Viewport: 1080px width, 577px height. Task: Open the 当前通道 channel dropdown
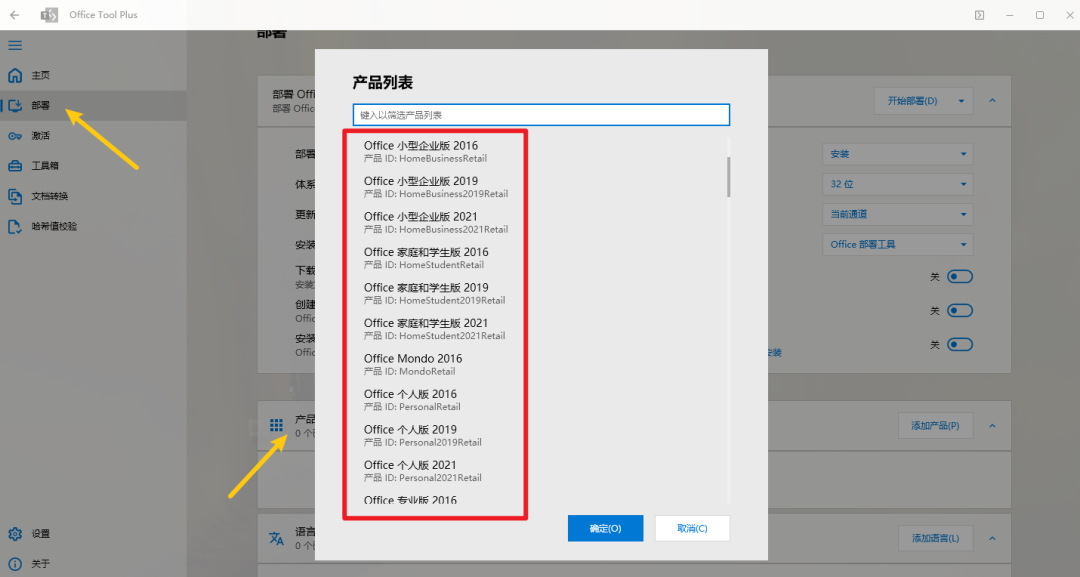pyautogui.click(x=896, y=214)
